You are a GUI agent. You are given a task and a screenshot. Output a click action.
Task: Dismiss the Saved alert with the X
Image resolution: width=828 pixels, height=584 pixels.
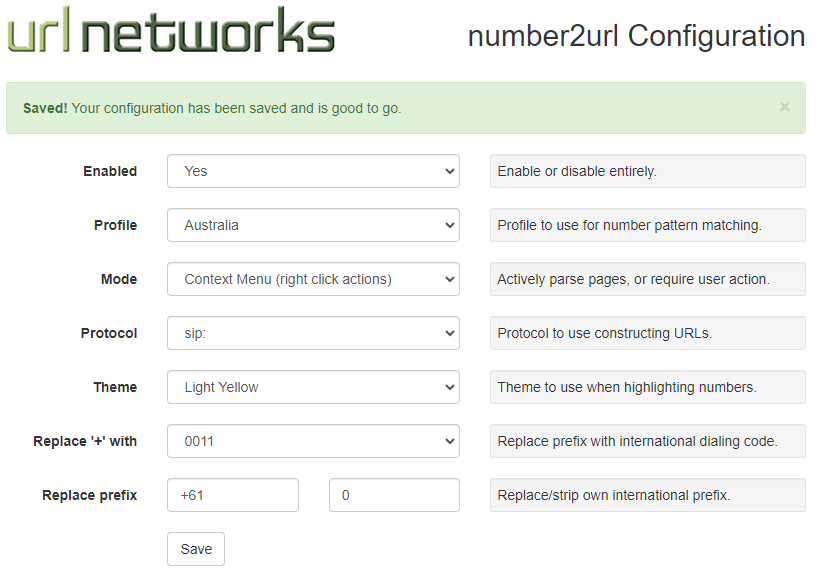pos(785,107)
